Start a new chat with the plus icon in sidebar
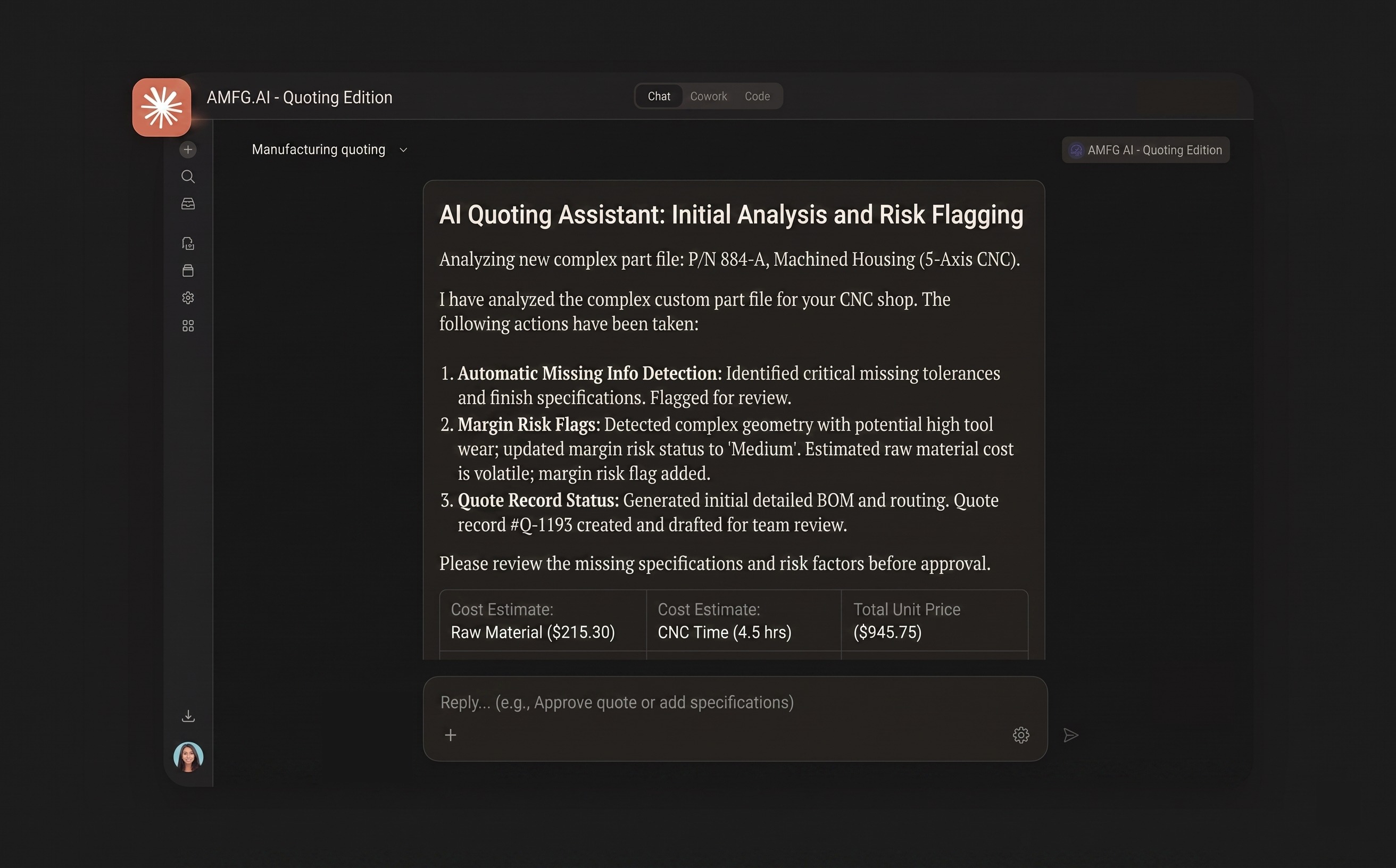The width and height of the screenshot is (1396, 868). click(x=188, y=150)
